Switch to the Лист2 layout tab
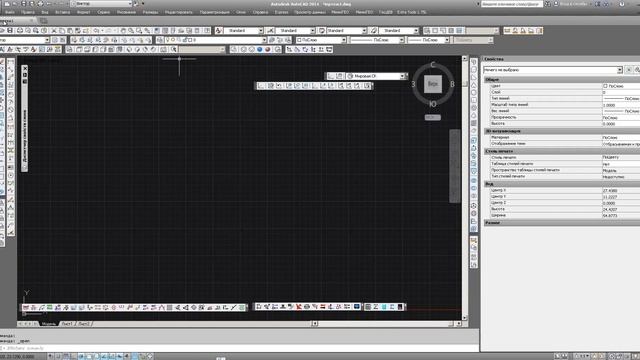 tap(84, 324)
